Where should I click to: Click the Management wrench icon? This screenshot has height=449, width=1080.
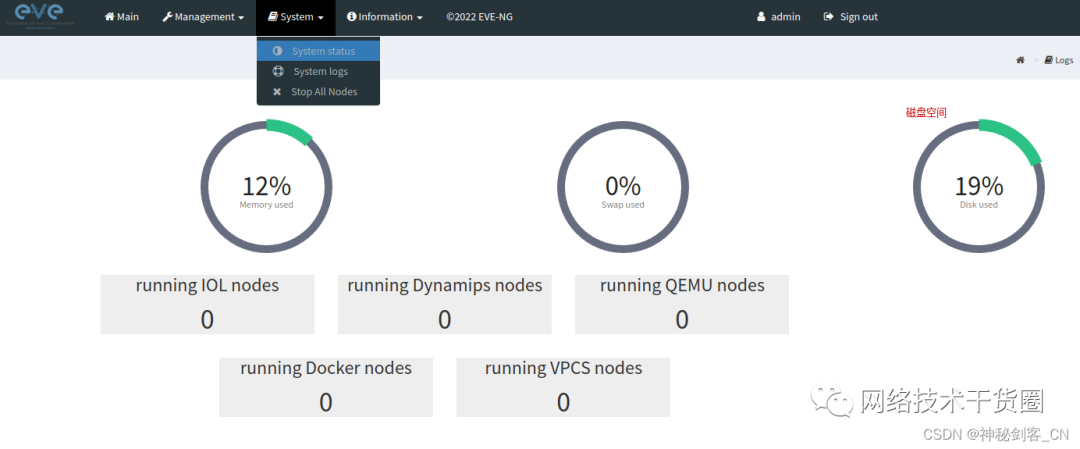click(x=167, y=17)
